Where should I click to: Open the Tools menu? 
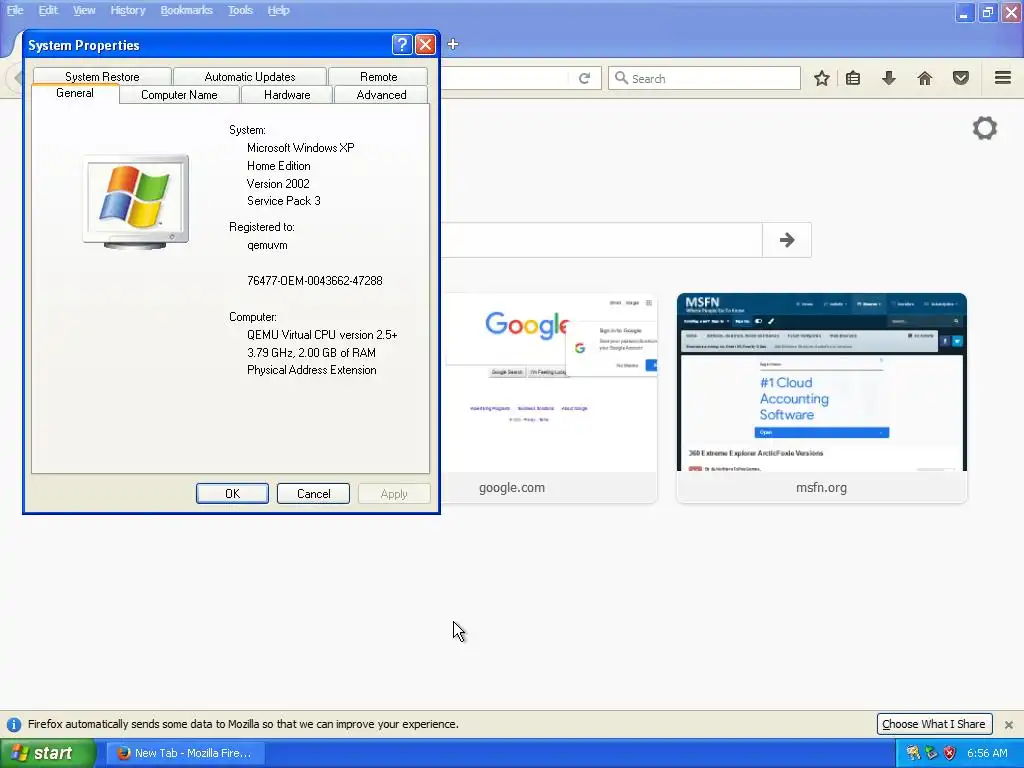click(240, 10)
